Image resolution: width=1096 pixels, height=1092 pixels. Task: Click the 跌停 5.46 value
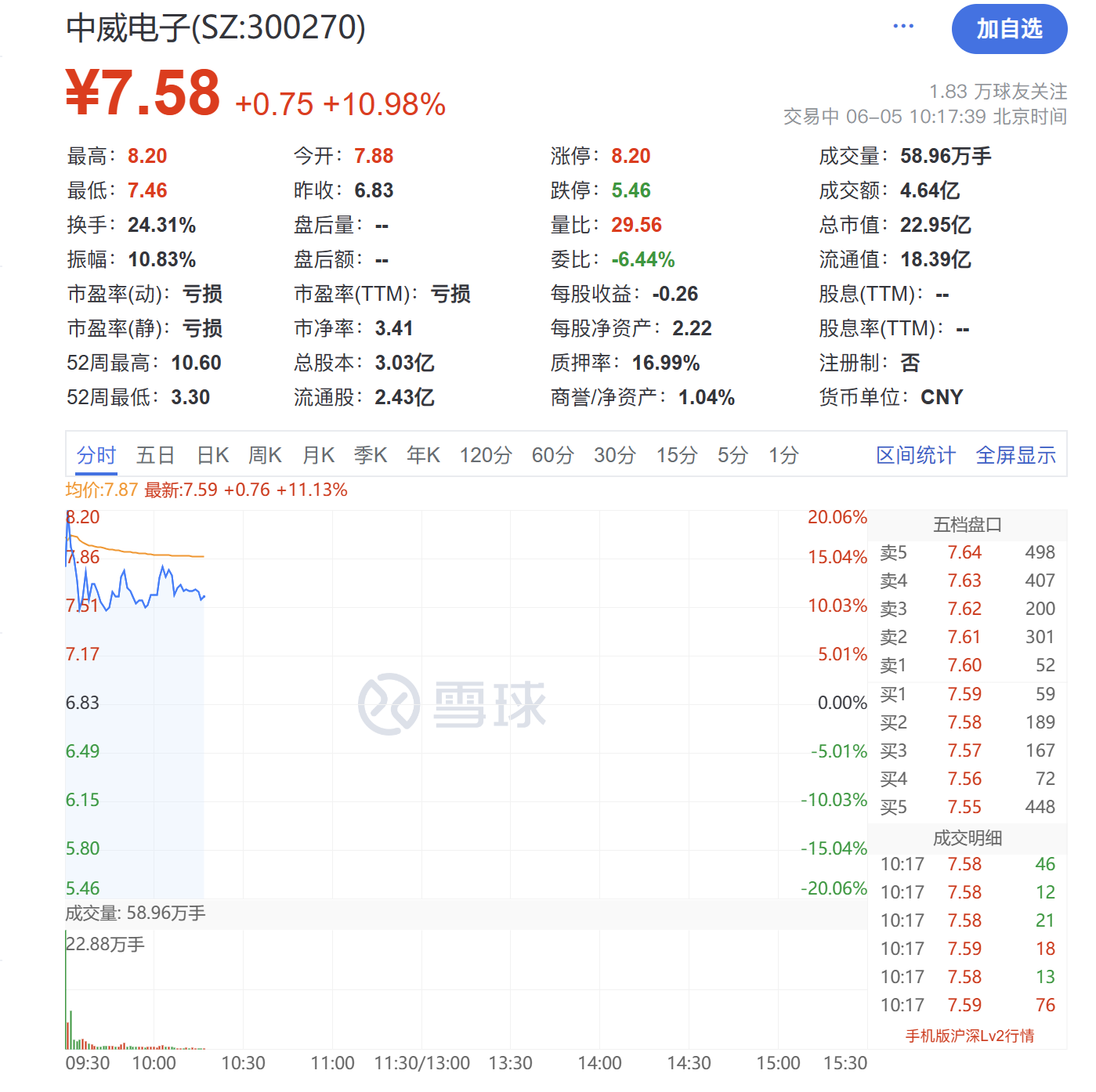(x=631, y=190)
